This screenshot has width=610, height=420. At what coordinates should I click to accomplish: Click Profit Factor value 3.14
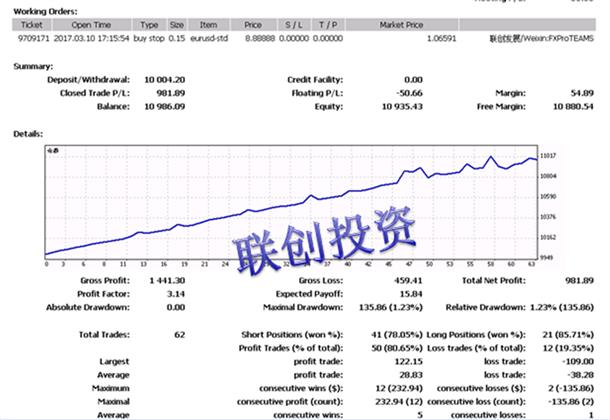click(x=176, y=294)
